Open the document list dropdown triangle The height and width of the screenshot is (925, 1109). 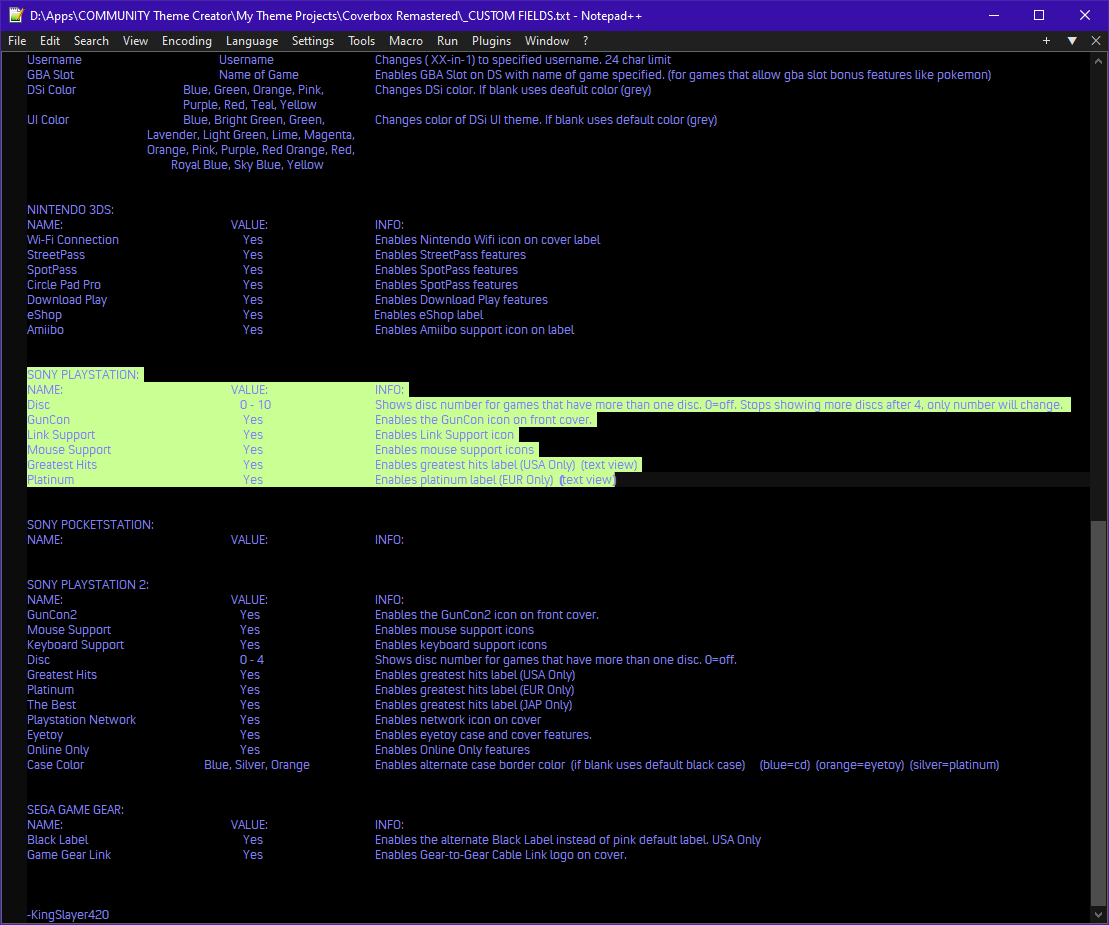pos(1072,41)
